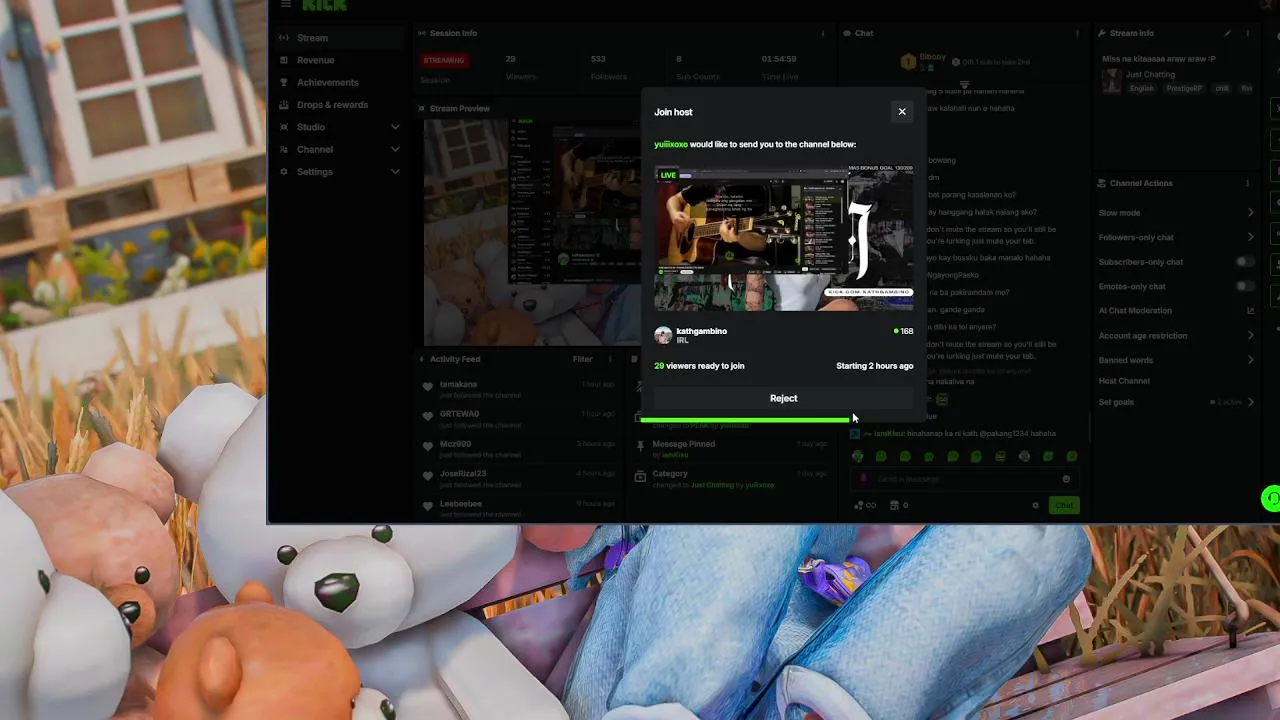
Task: Reject the join host request
Action: point(783,398)
